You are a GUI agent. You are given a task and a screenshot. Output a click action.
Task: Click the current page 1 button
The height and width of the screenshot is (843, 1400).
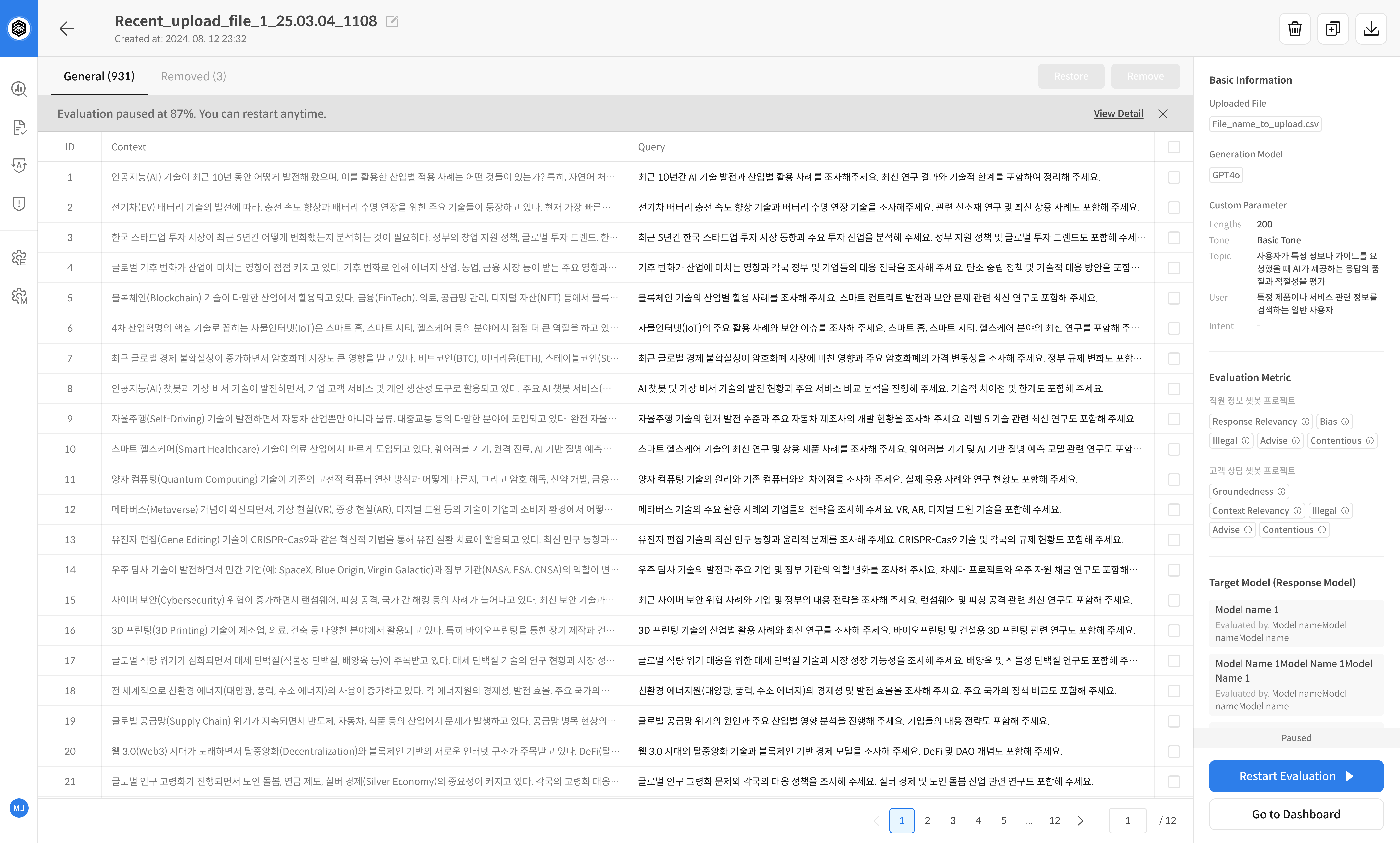pos(902,820)
